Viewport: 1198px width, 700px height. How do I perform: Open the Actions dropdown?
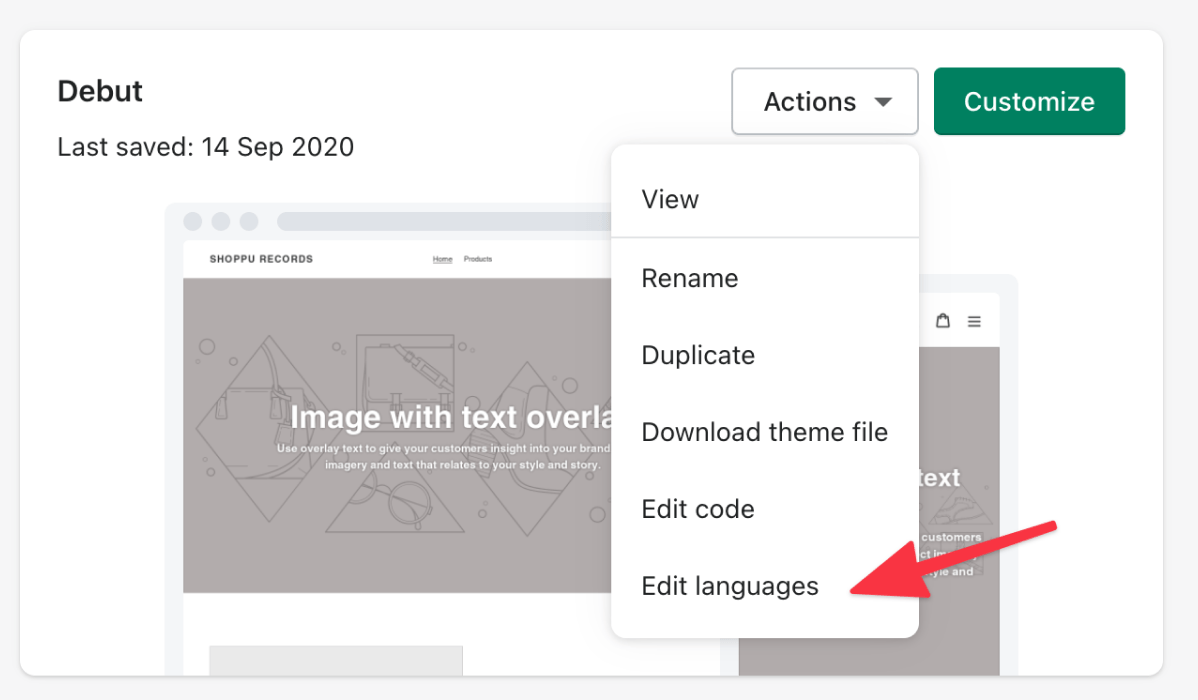(824, 101)
